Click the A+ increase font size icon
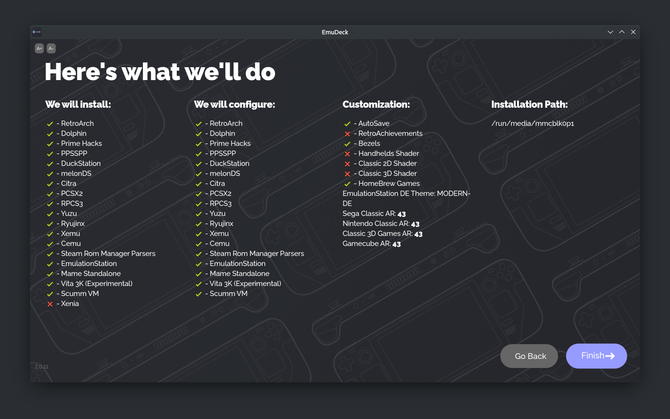 tap(39, 48)
